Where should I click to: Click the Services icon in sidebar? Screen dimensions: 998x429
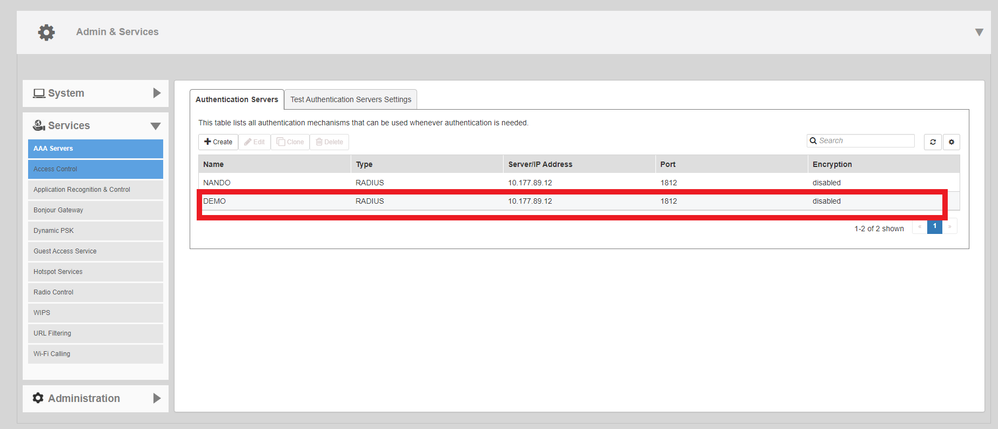point(39,126)
